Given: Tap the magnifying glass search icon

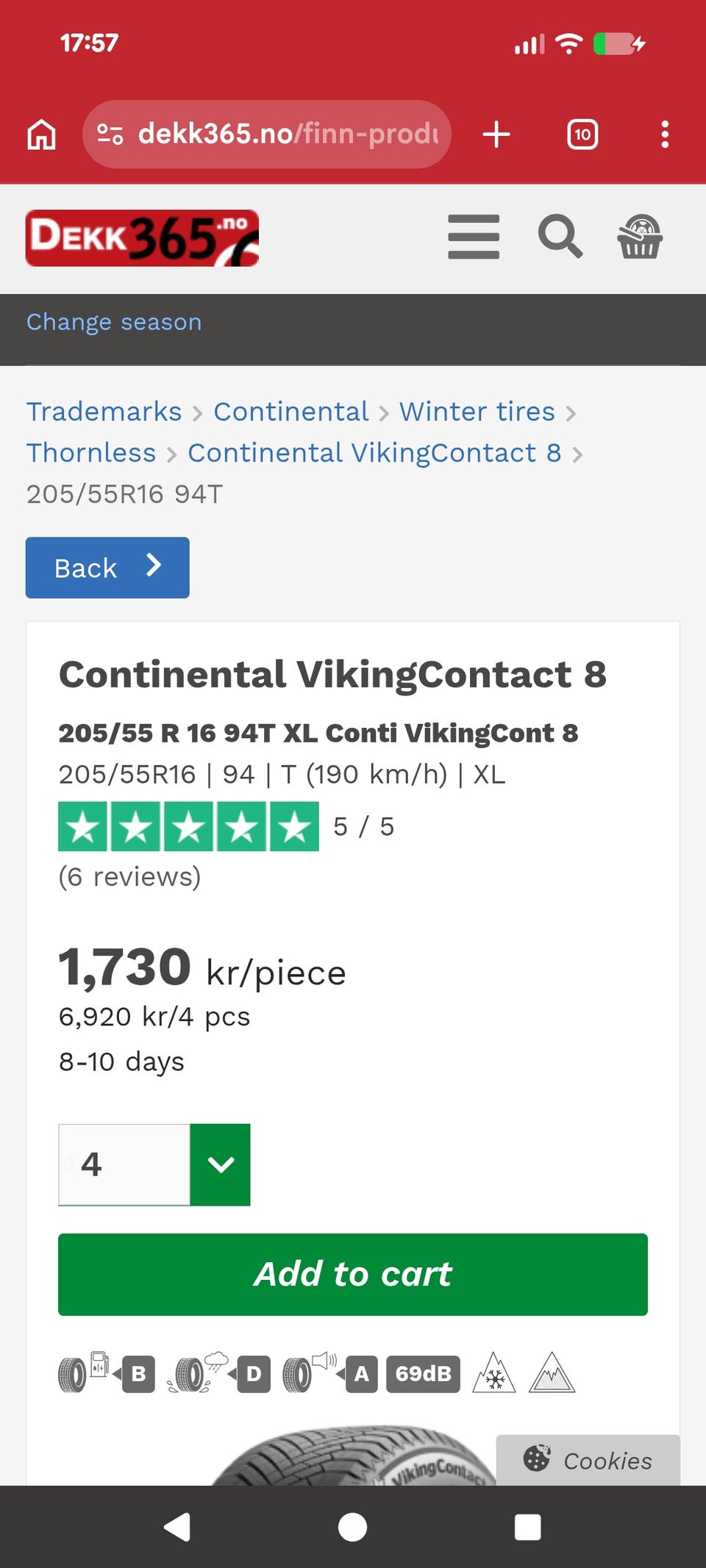Looking at the screenshot, I should [x=560, y=237].
